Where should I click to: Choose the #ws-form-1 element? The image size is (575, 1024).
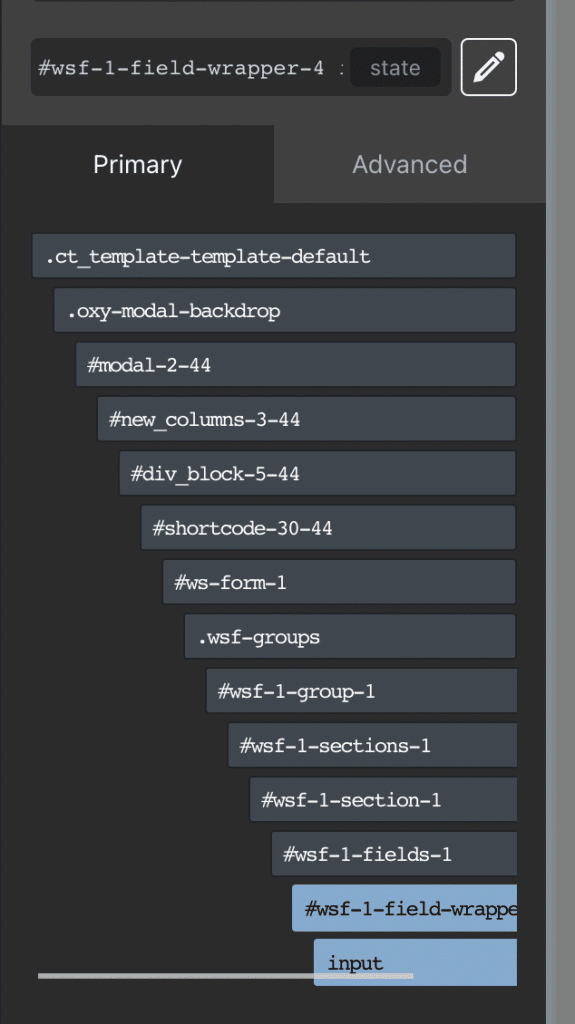[x=339, y=582]
